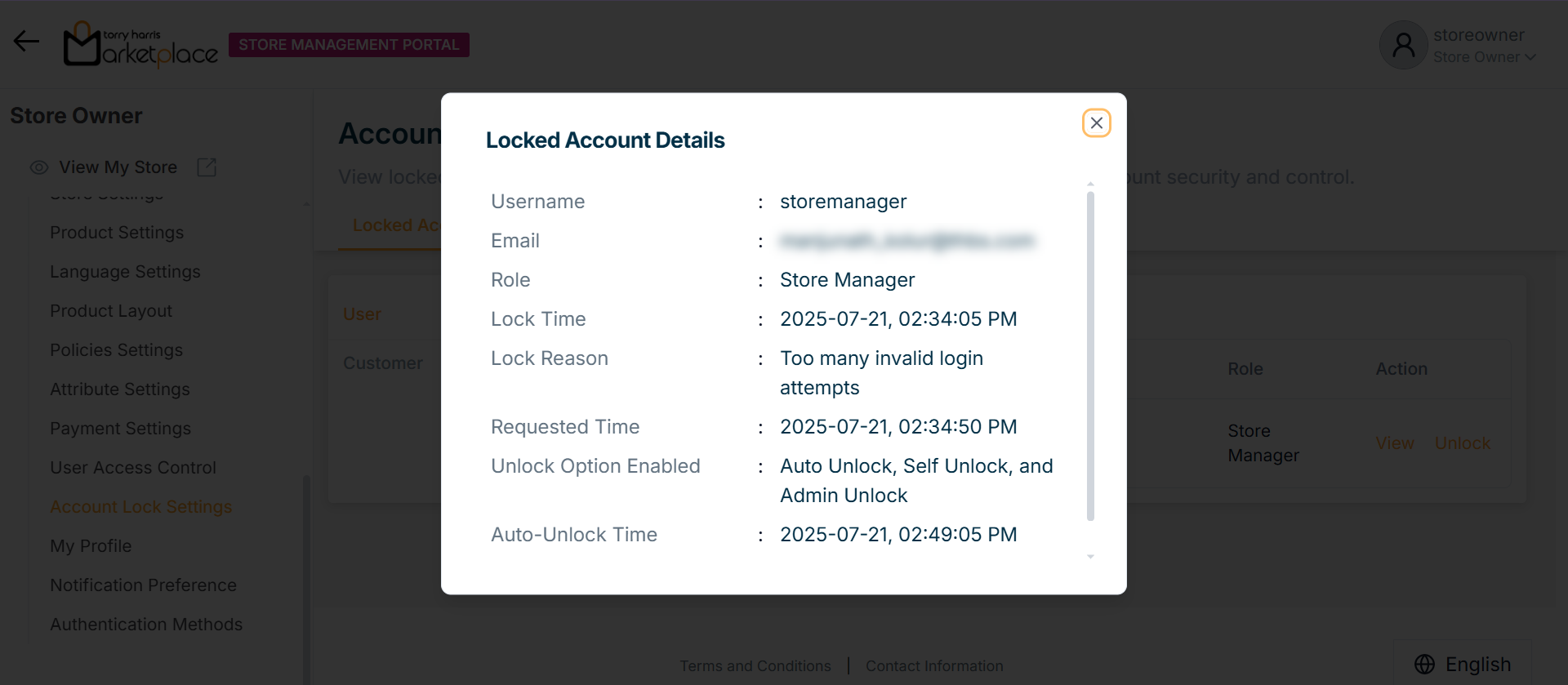Viewport: 1568px width, 685px height.
Task: Open Contact Information footer link
Action: 934,666
